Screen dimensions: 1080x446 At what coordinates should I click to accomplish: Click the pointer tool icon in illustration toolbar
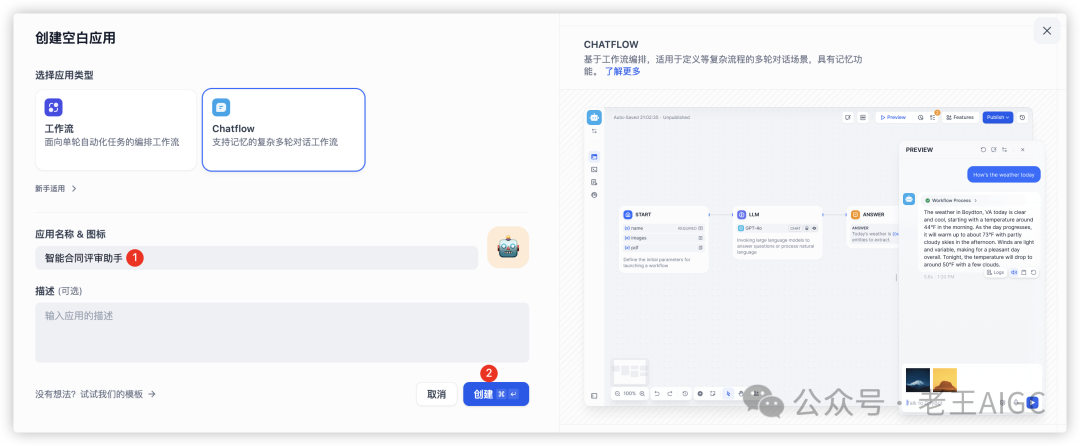(x=728, y=394)
